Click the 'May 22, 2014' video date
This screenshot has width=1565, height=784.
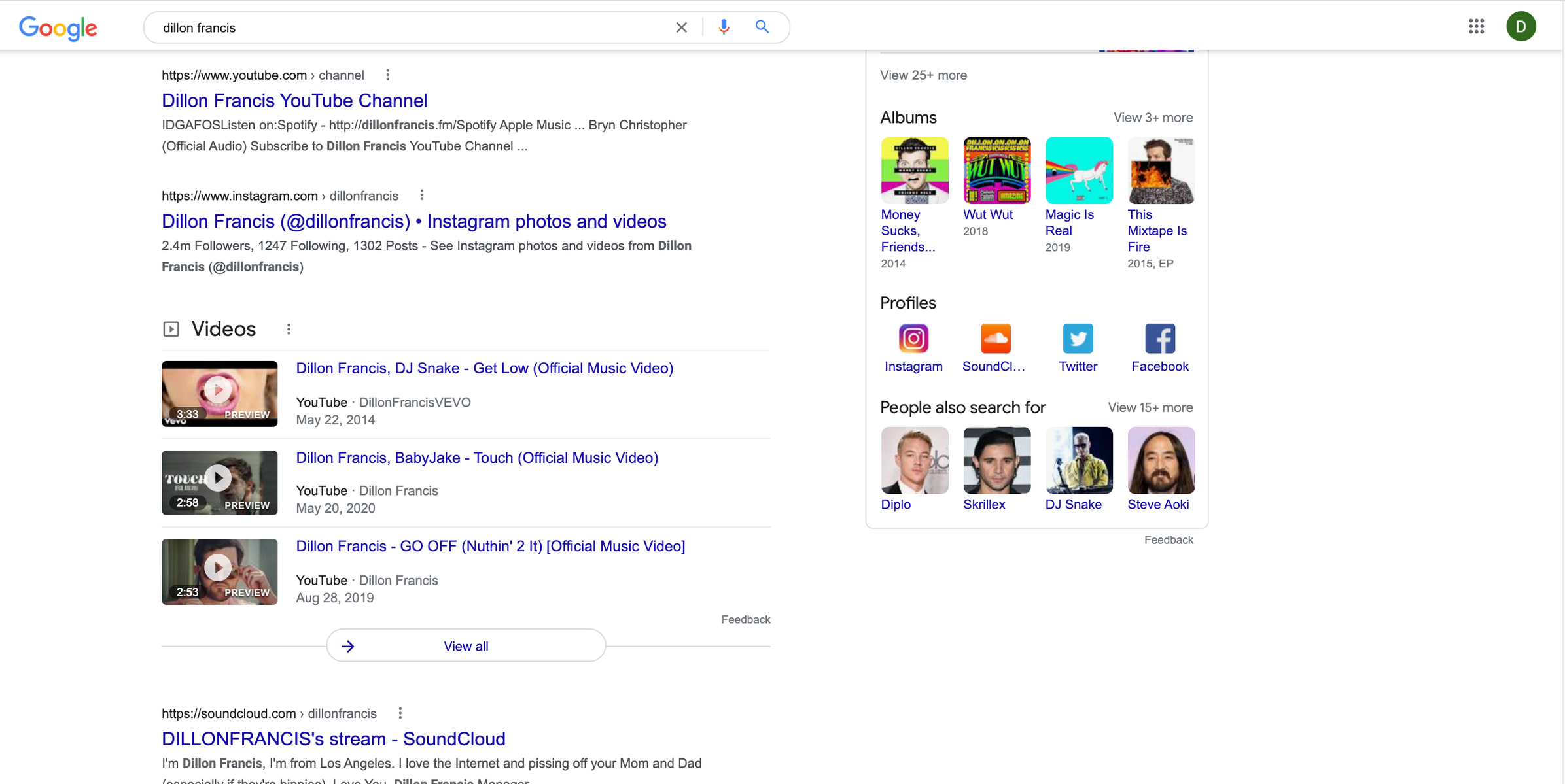tap(335, 420)
